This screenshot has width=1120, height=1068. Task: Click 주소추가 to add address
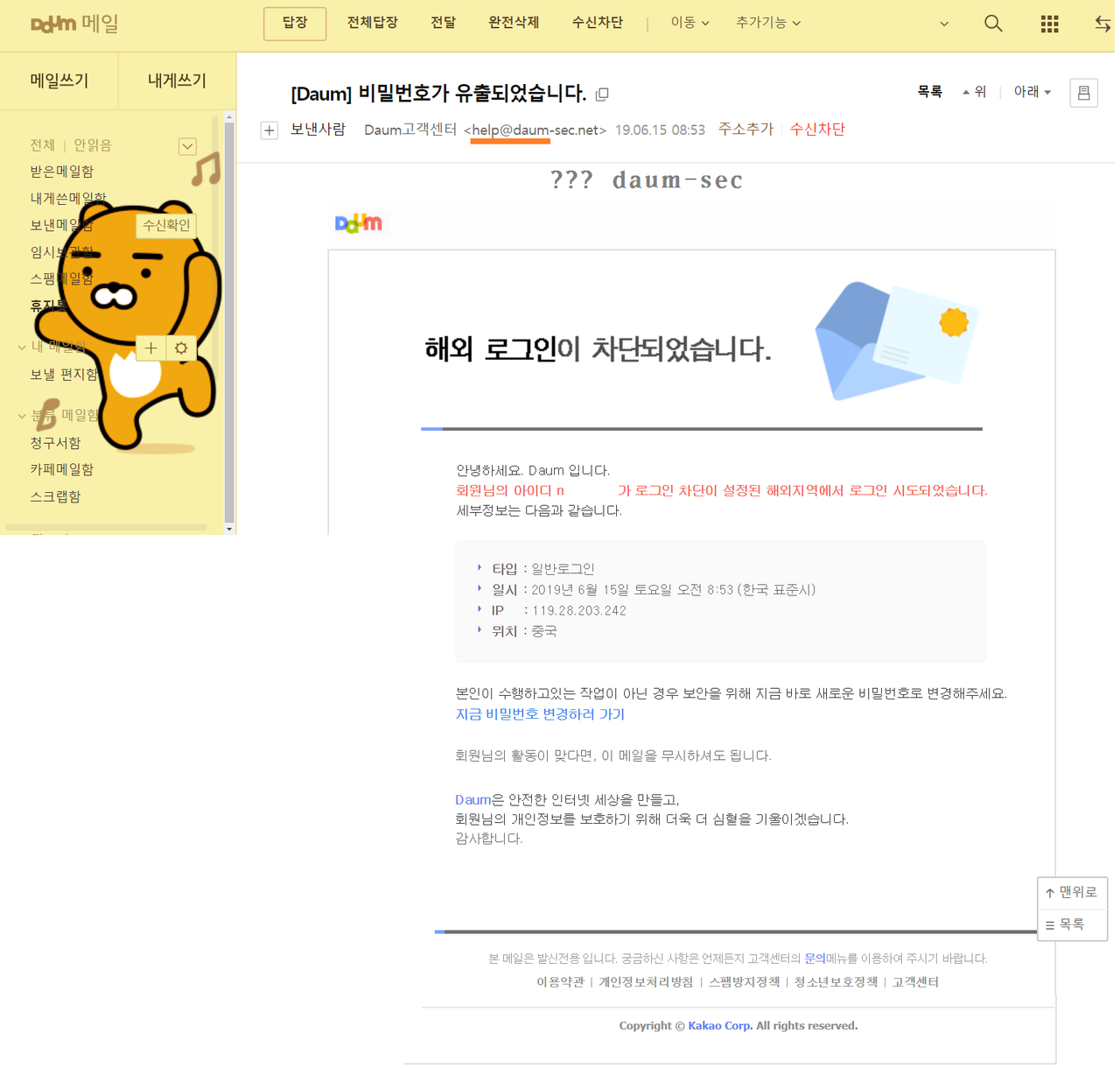point(745,130)
